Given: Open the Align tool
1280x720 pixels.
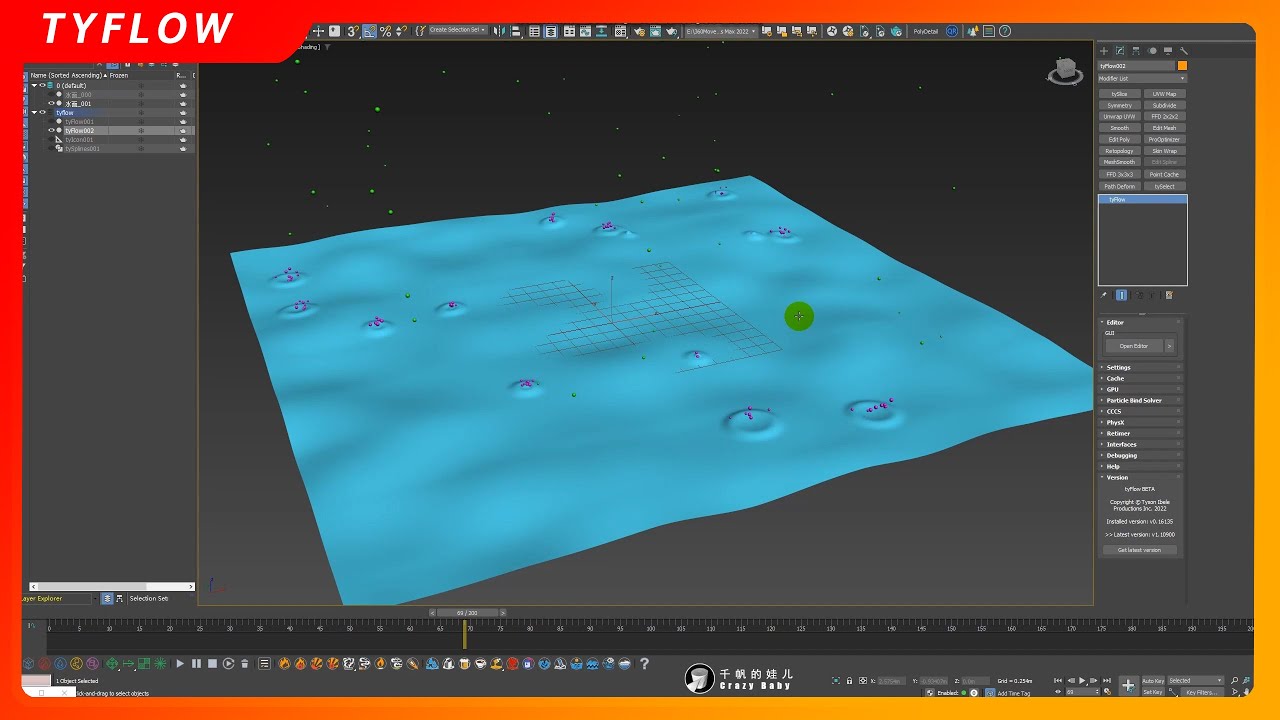Looking at the screenshot, I should [516, 31].
